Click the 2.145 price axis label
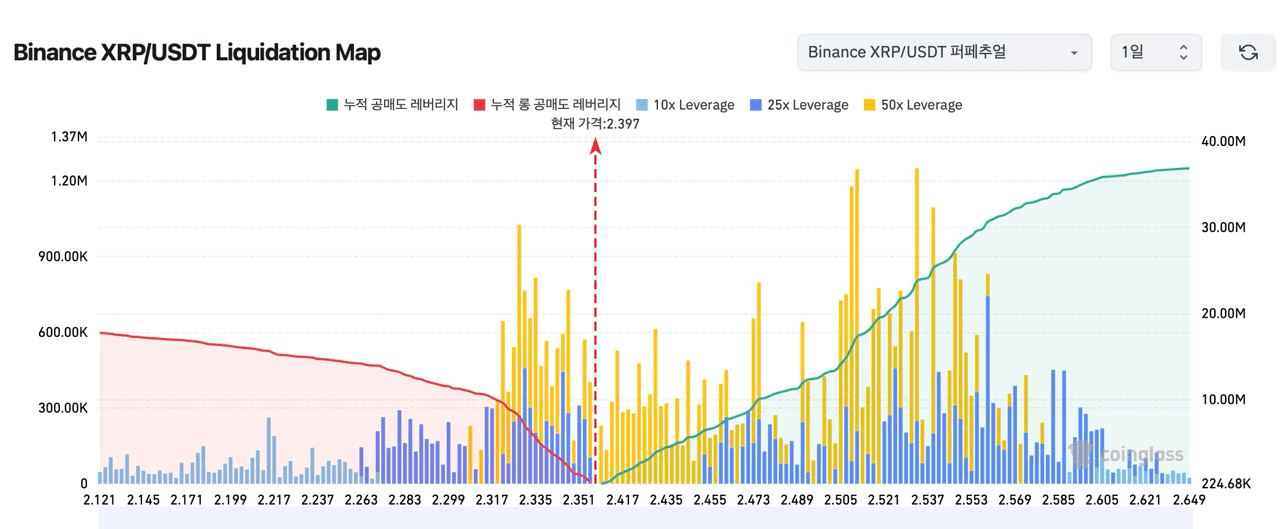 144,500
